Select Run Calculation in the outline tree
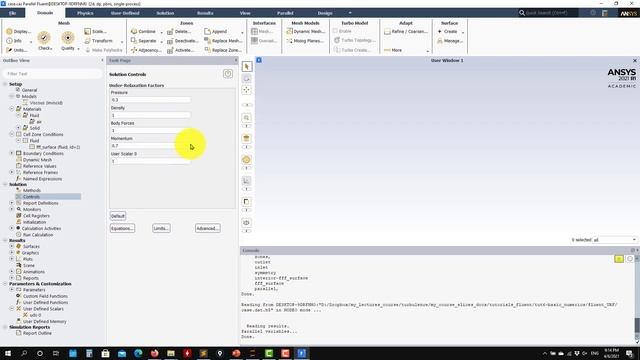The image size is (640, 360). click(38, 235)
